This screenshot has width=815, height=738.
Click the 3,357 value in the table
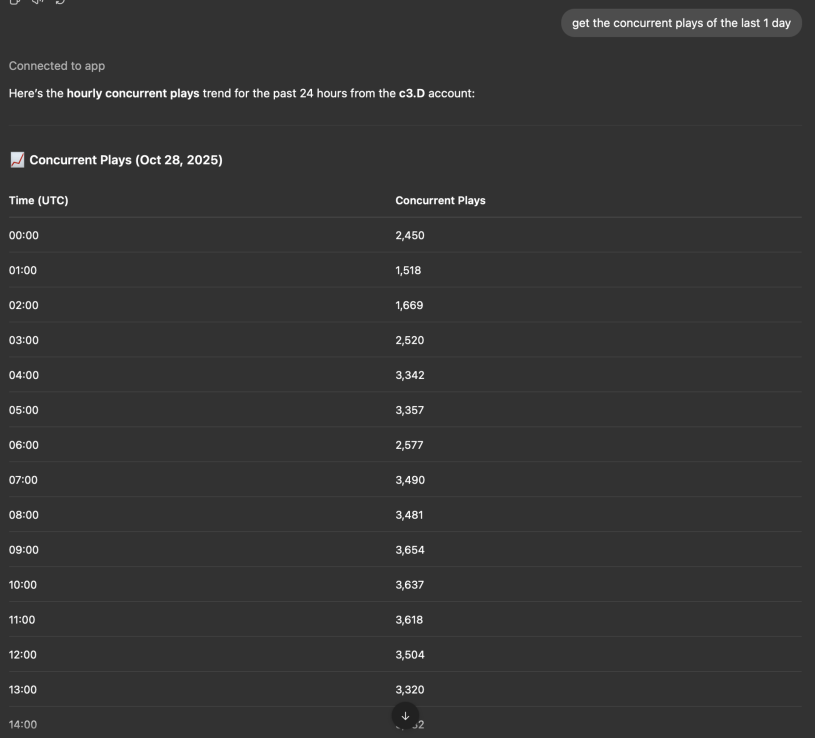410,410
